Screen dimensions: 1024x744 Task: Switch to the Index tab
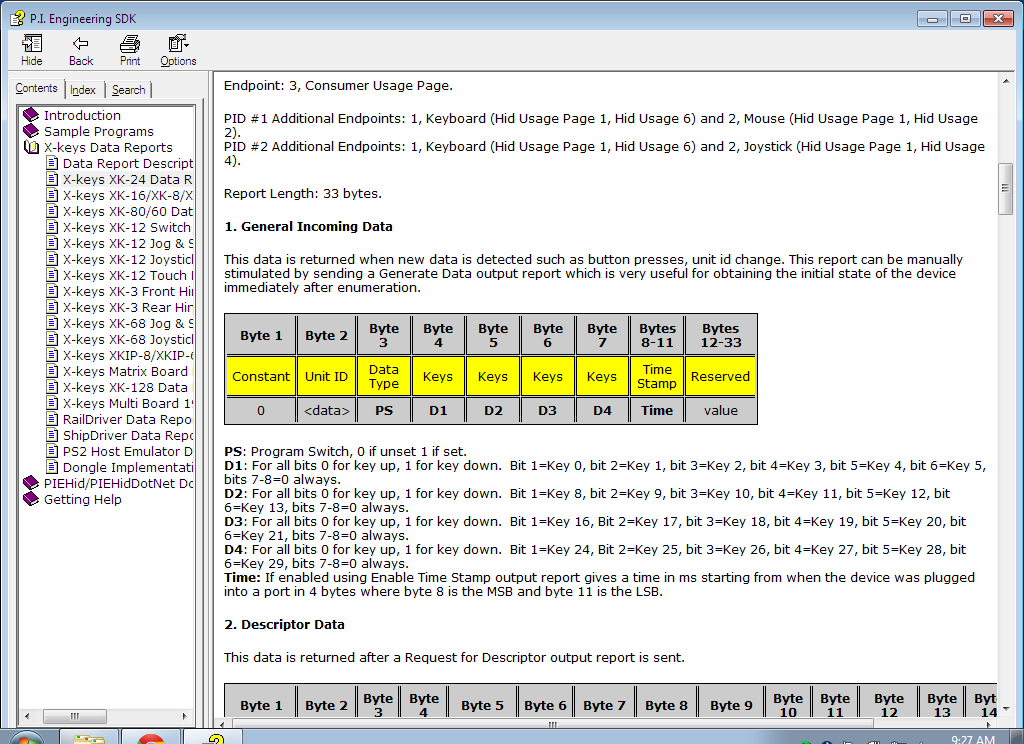83,90
